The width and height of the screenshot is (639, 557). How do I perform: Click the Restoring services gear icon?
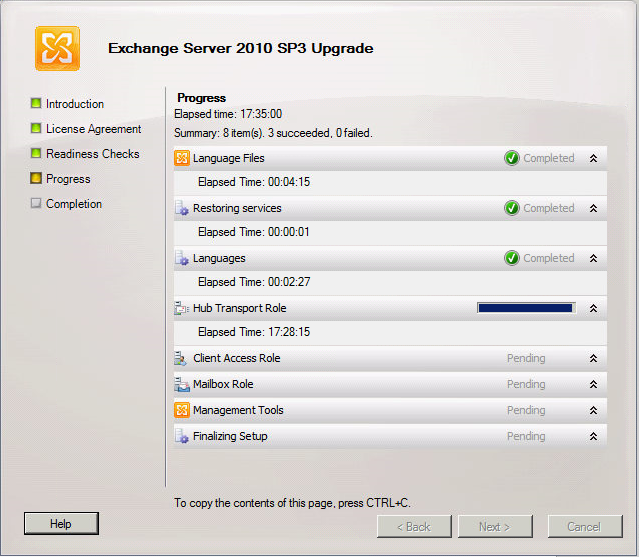(182, 208)
